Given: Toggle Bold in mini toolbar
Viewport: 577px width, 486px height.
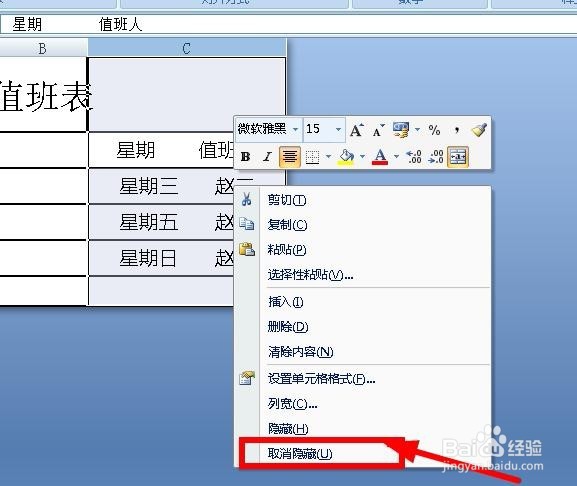Looking at the screenshot, I should 245,157.
